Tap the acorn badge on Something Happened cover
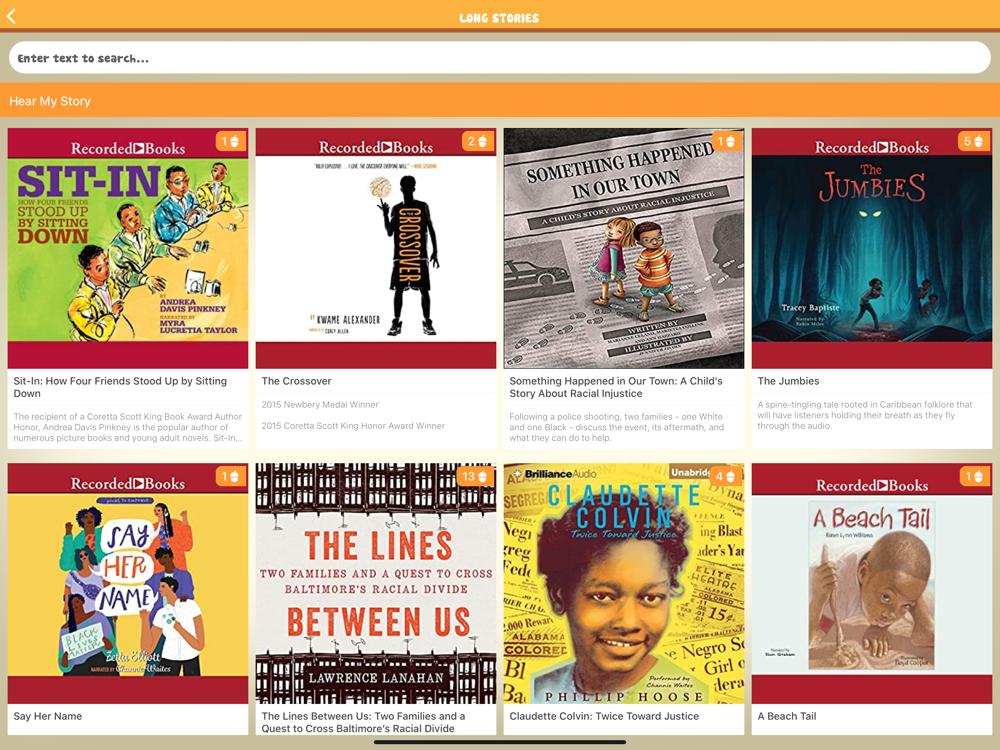Image resolution: width=1000 pixels, height=750 pixels. [x=726, y=142]
